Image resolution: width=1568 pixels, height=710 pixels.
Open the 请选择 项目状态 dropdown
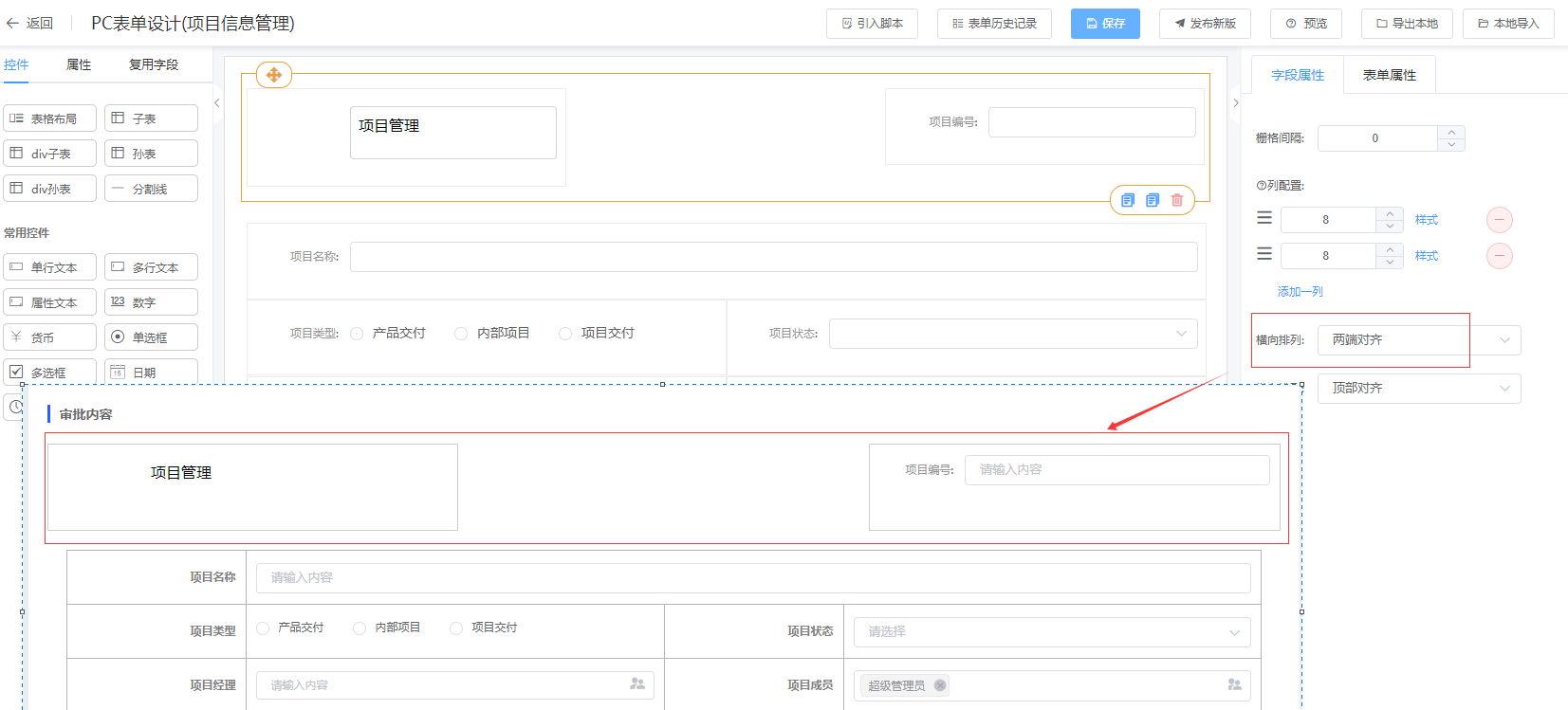(1051, 632)
